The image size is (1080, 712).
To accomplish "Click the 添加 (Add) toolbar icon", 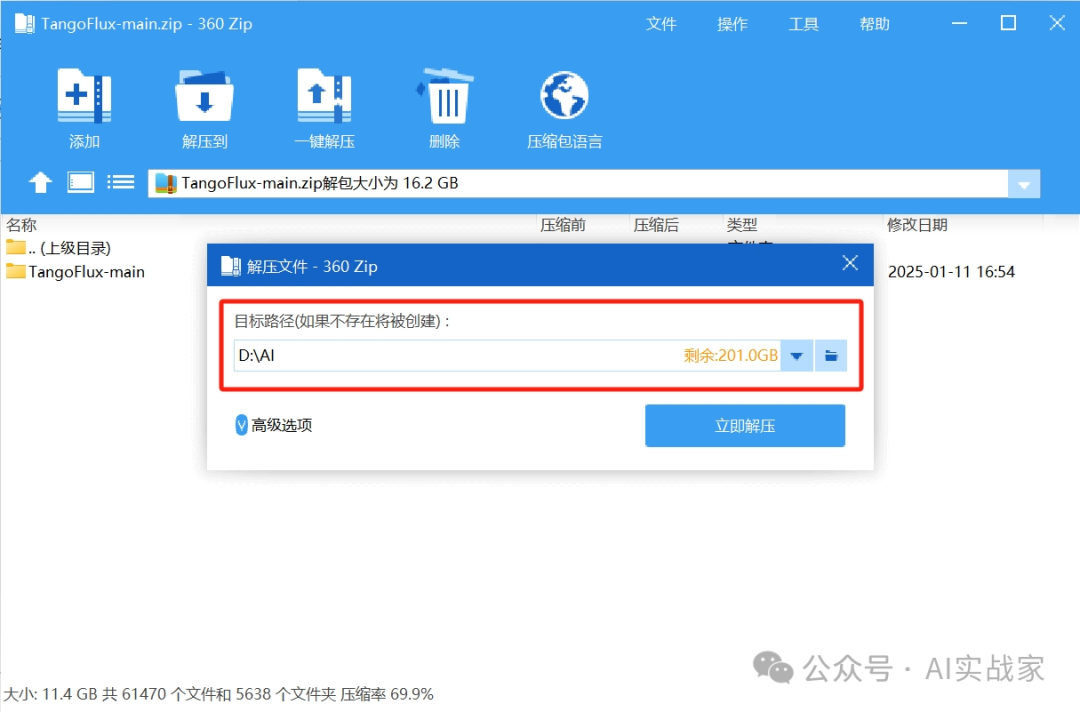I will (x=84, y=96).
